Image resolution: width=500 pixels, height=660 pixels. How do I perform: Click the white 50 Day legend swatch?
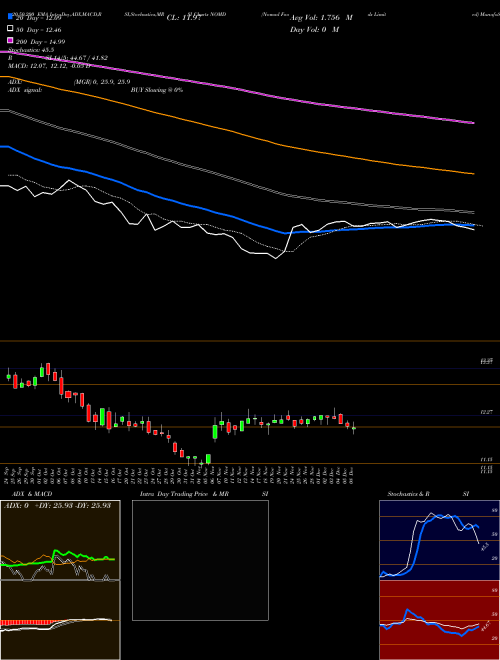[x=10, y=29]
